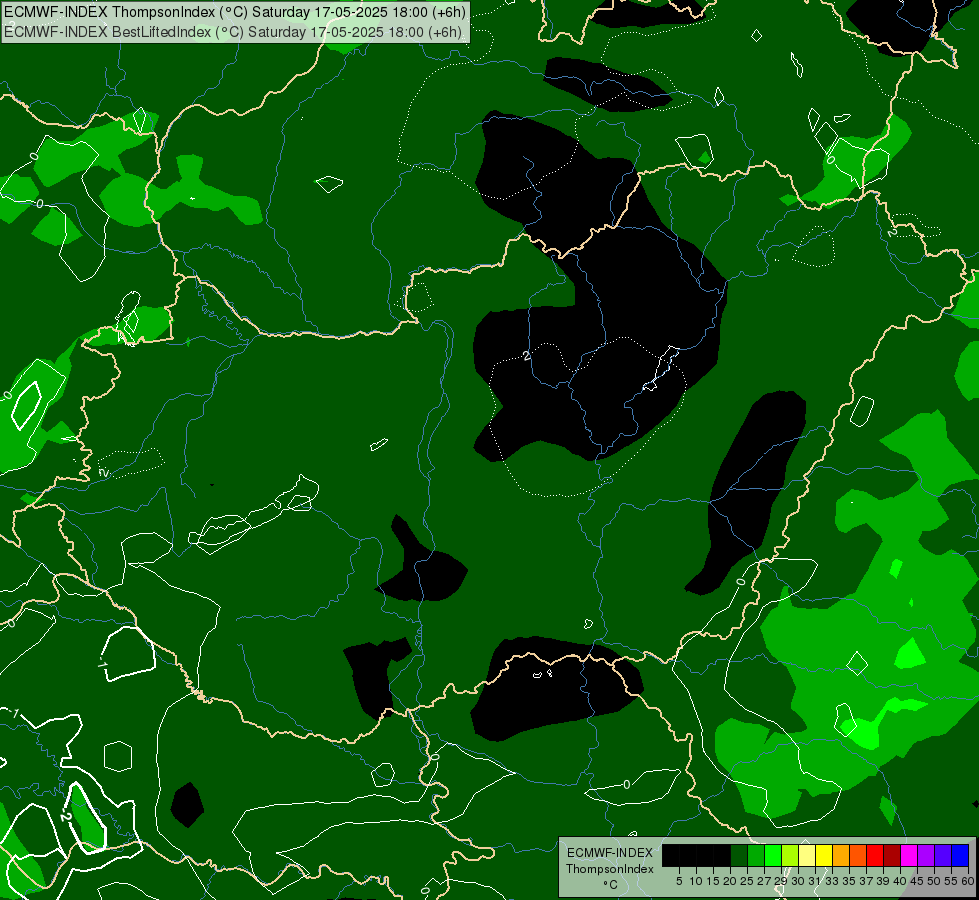Click the bright red 37-39 legend swatch

pos(875,855)
